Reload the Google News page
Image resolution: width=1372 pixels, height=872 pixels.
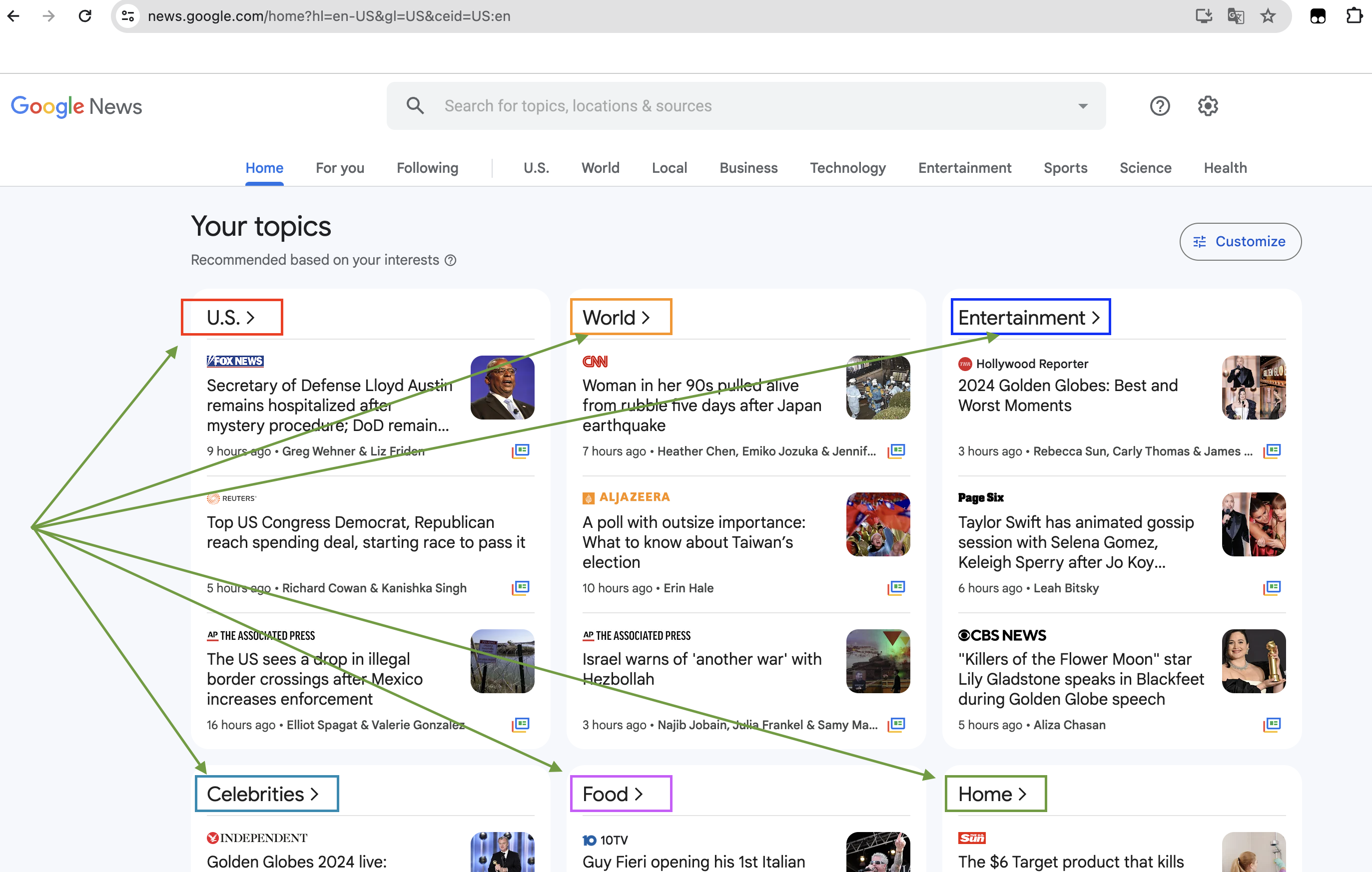[85, 16]
